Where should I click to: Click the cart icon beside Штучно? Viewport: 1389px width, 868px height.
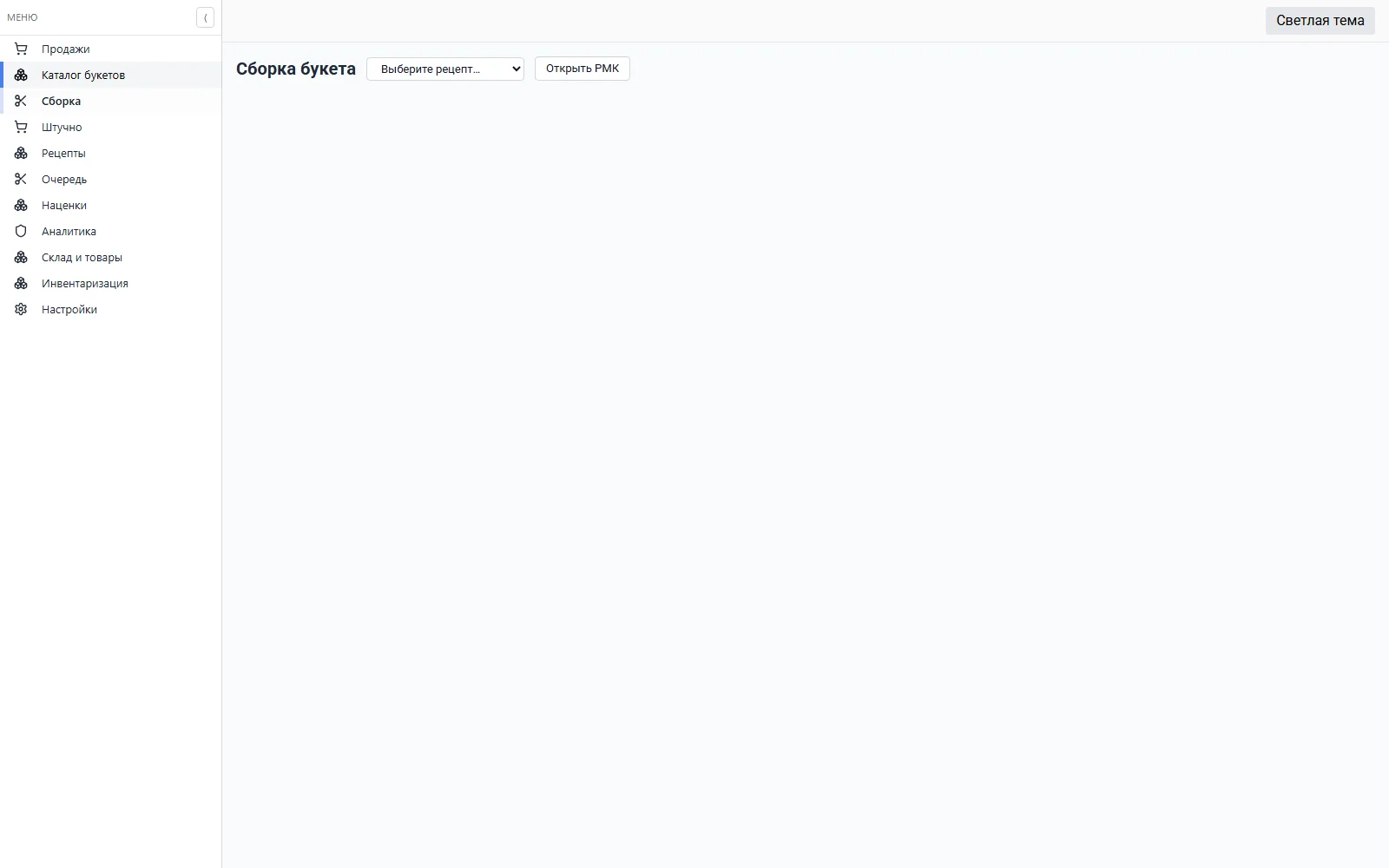[21, 127]
